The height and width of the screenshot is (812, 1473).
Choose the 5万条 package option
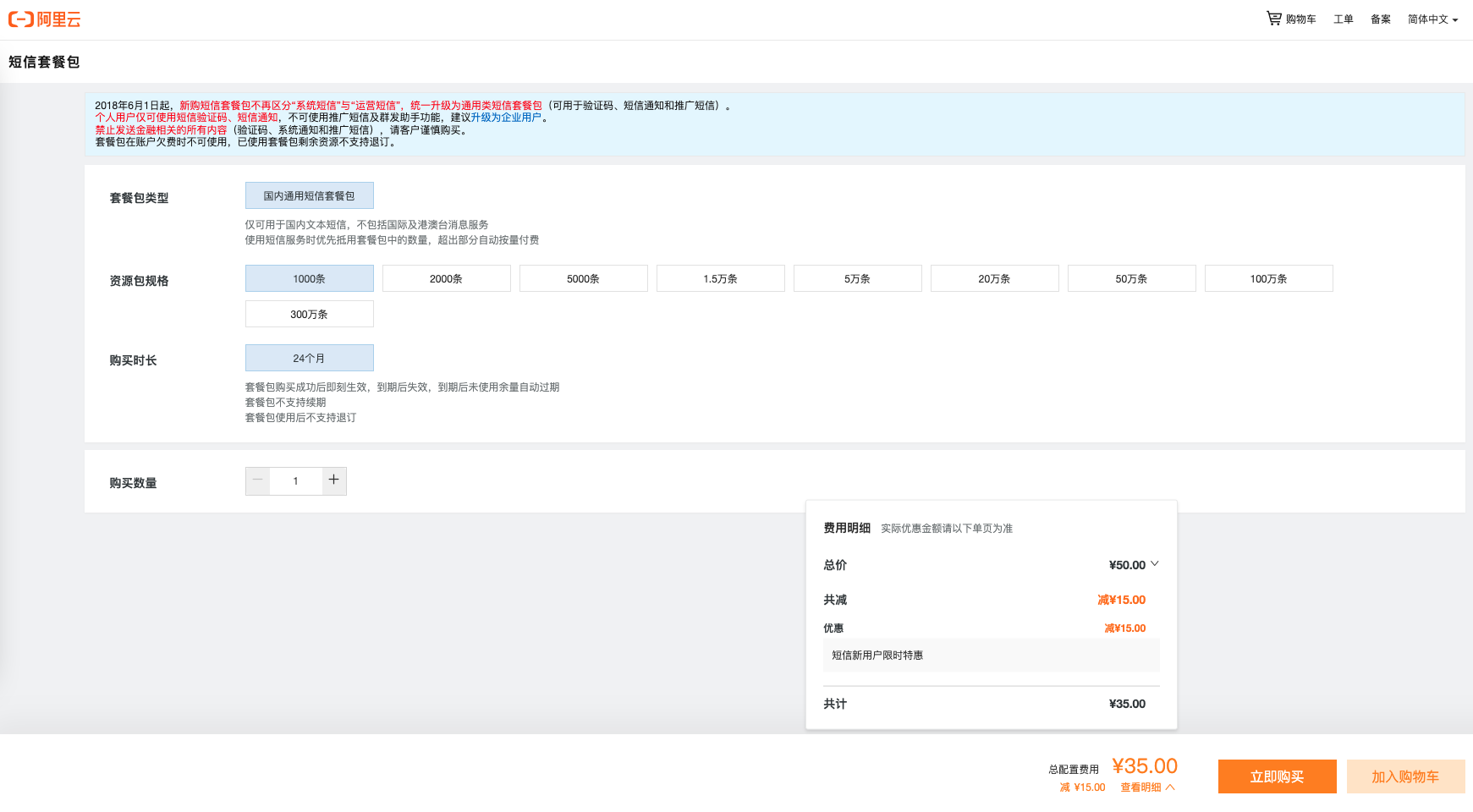858,278
